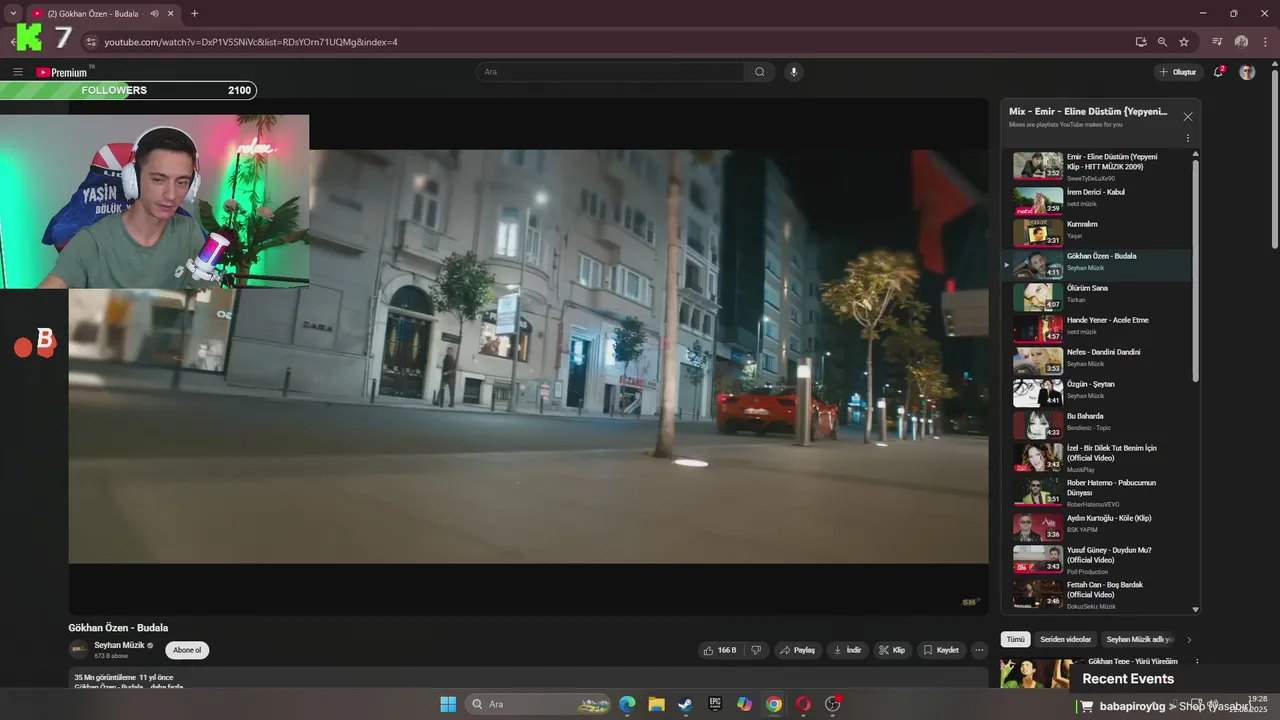The height and width of the screenshot is (720, 1280).
Task: Open the tab search dropdown arrow
Action: (x=13, y=13)
